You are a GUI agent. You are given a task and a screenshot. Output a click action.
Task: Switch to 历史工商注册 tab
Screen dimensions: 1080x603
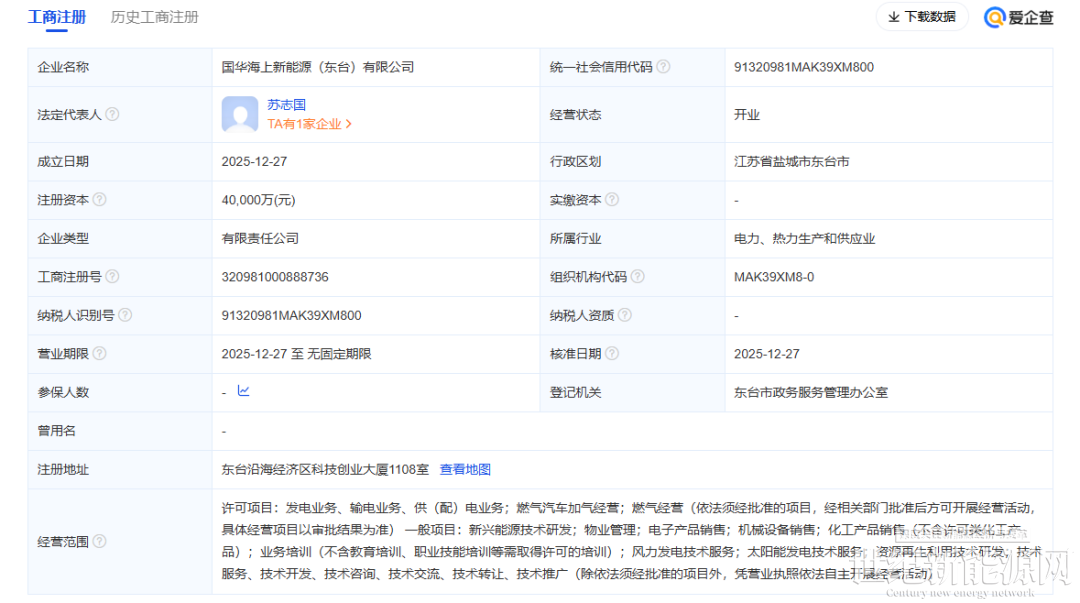[154, 17]
